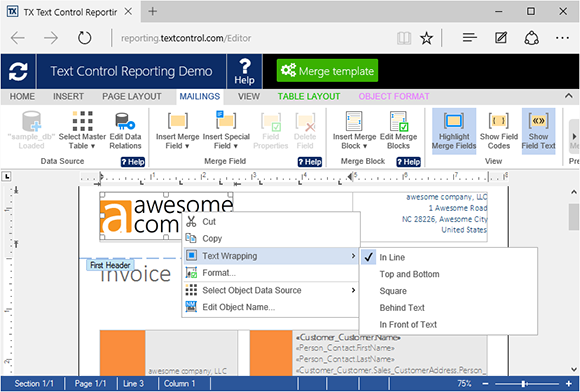Click the First Header label tag
This screenshot has height=392, width=580.
pyautogui.click(x=110, y=265)
